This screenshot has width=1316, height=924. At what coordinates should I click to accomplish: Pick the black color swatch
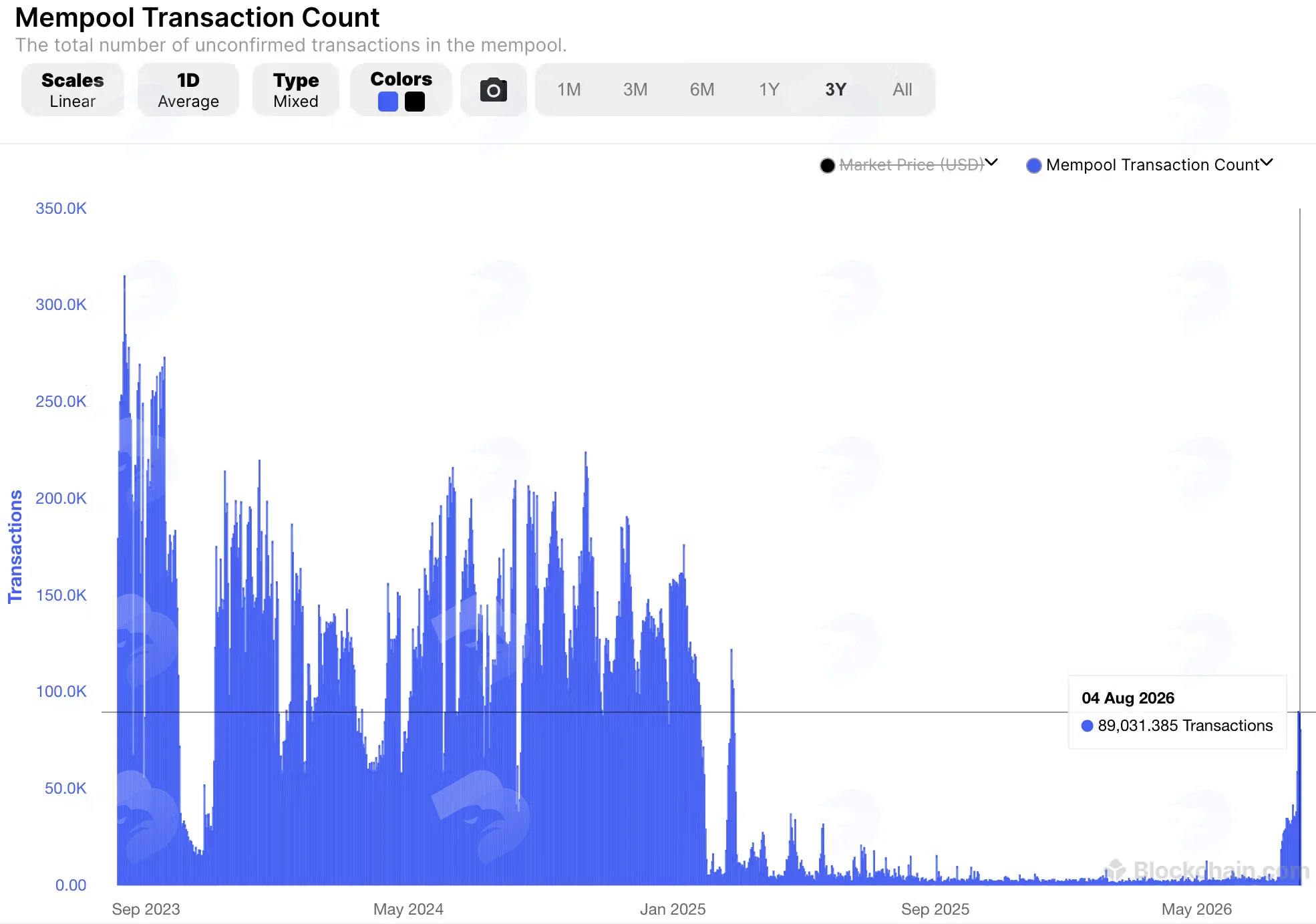pyautogui.click(x=415, y=102)
